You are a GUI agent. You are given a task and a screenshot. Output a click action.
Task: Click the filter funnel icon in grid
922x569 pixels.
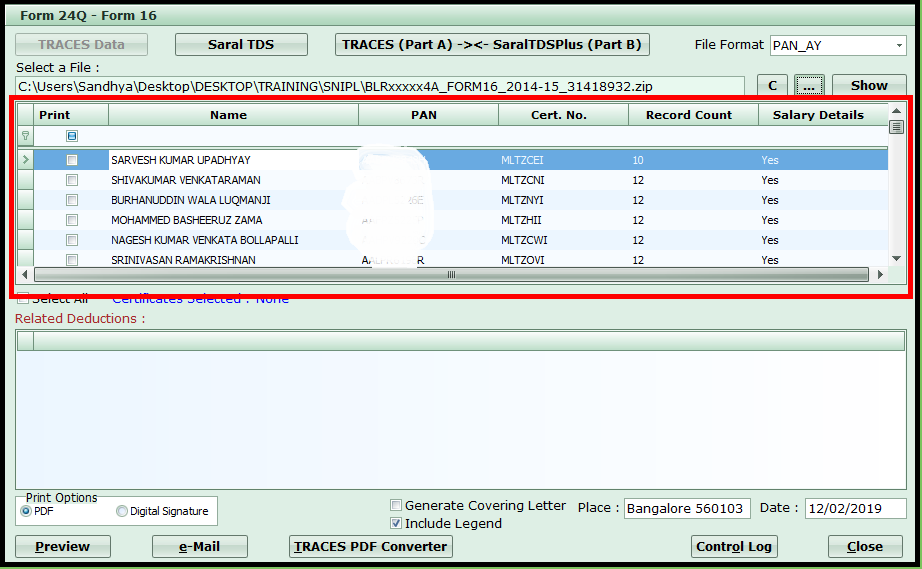tap(25, 136)
